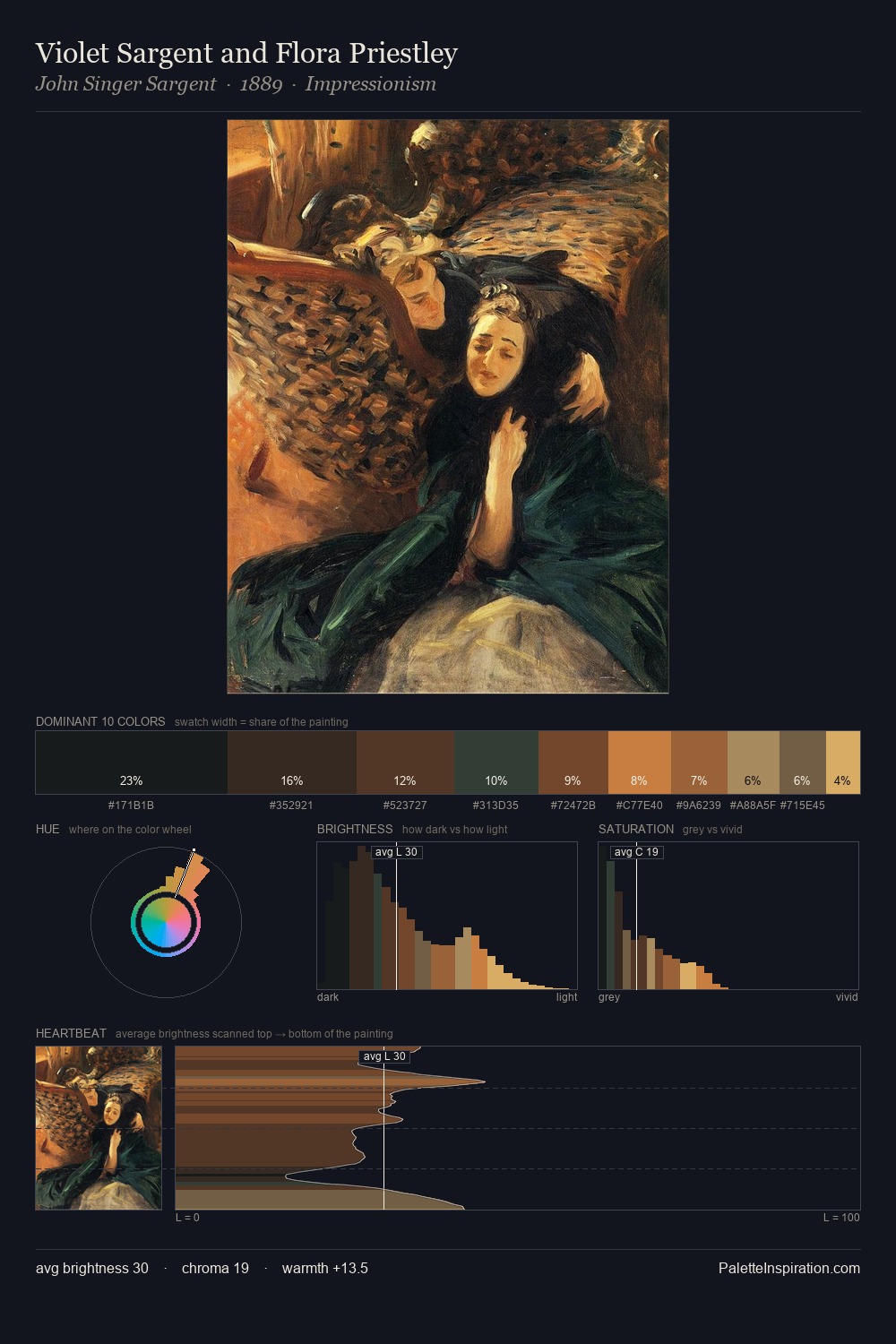This screenshot has height=1344, width=896.
Task: Select the 6% olive-brown swatch #715E45
Action: [803, 762]
